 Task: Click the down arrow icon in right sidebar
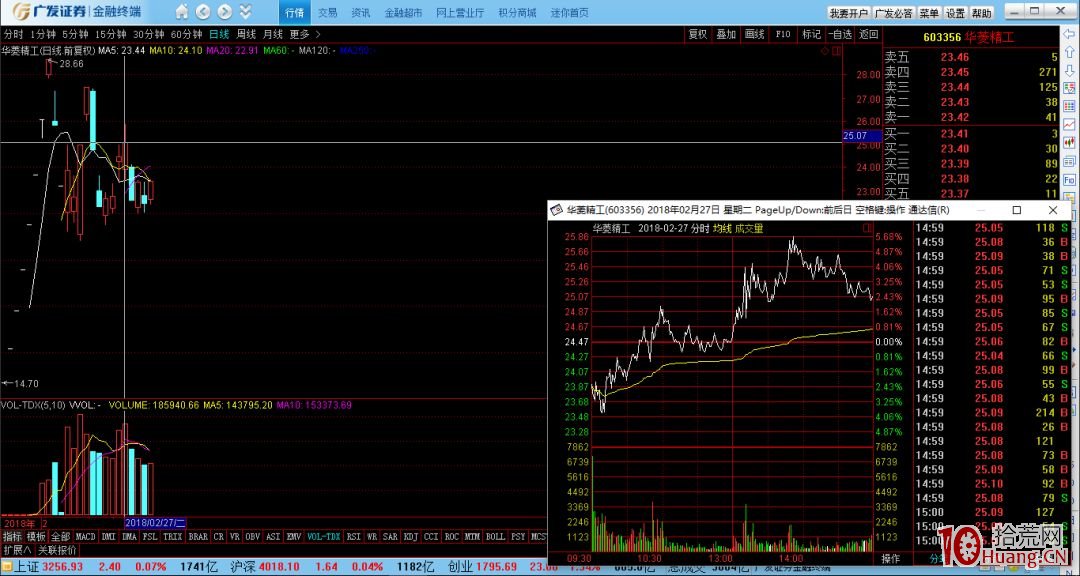[x=1069, y=70]
